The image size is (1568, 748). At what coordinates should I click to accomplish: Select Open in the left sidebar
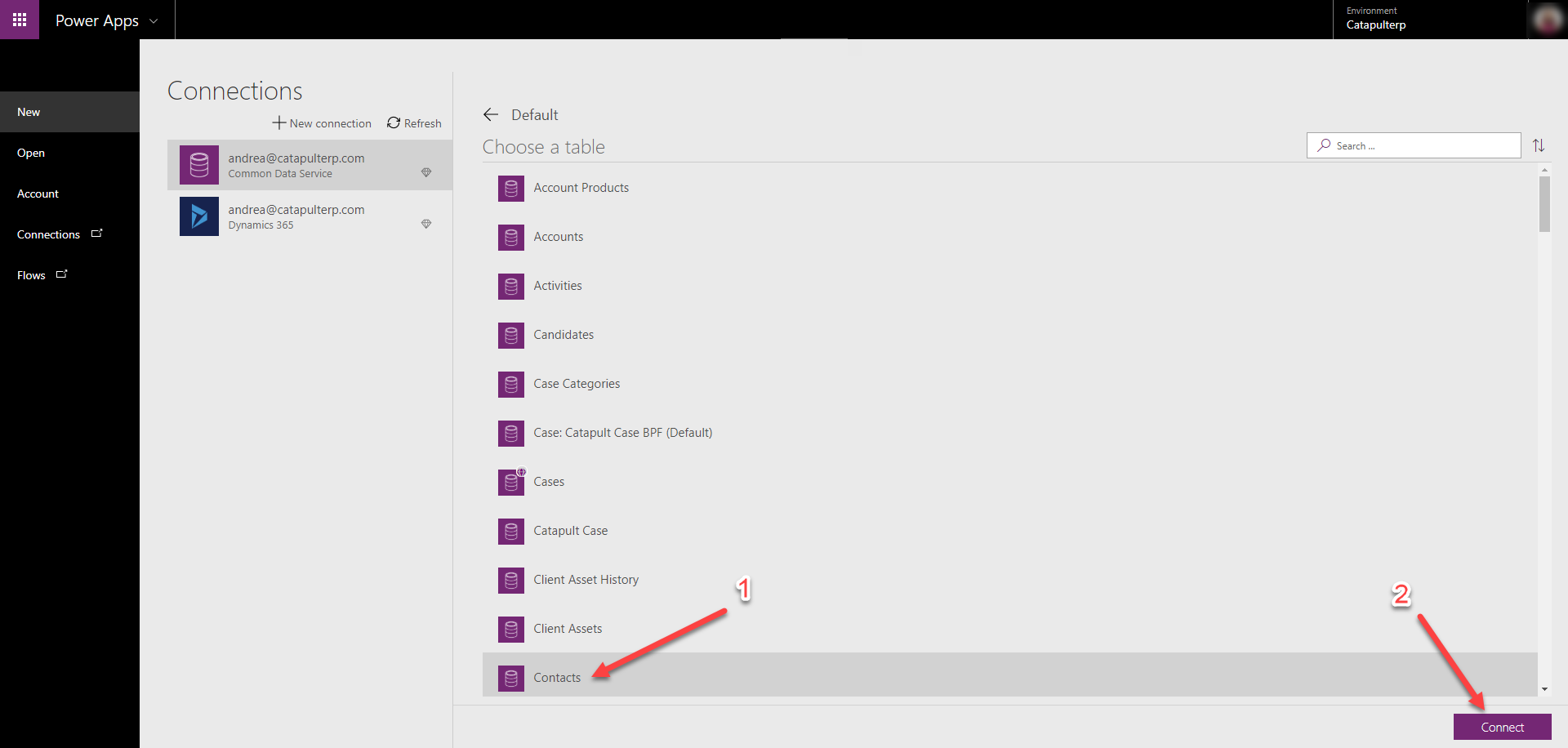click(69, 153)
